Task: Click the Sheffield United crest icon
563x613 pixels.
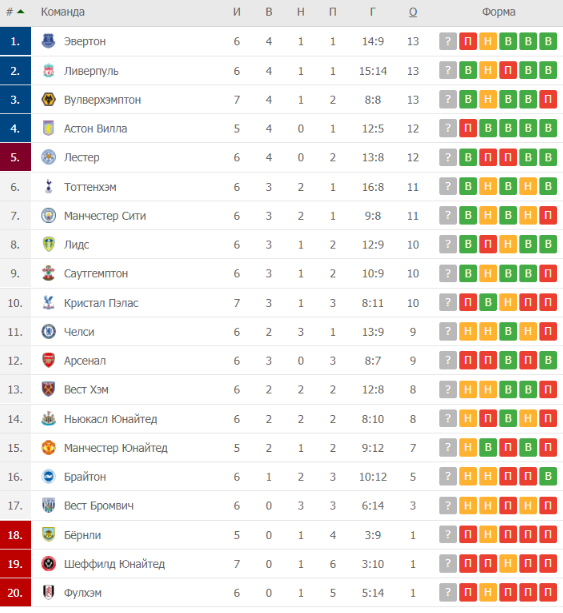Action: pos(48,564)
